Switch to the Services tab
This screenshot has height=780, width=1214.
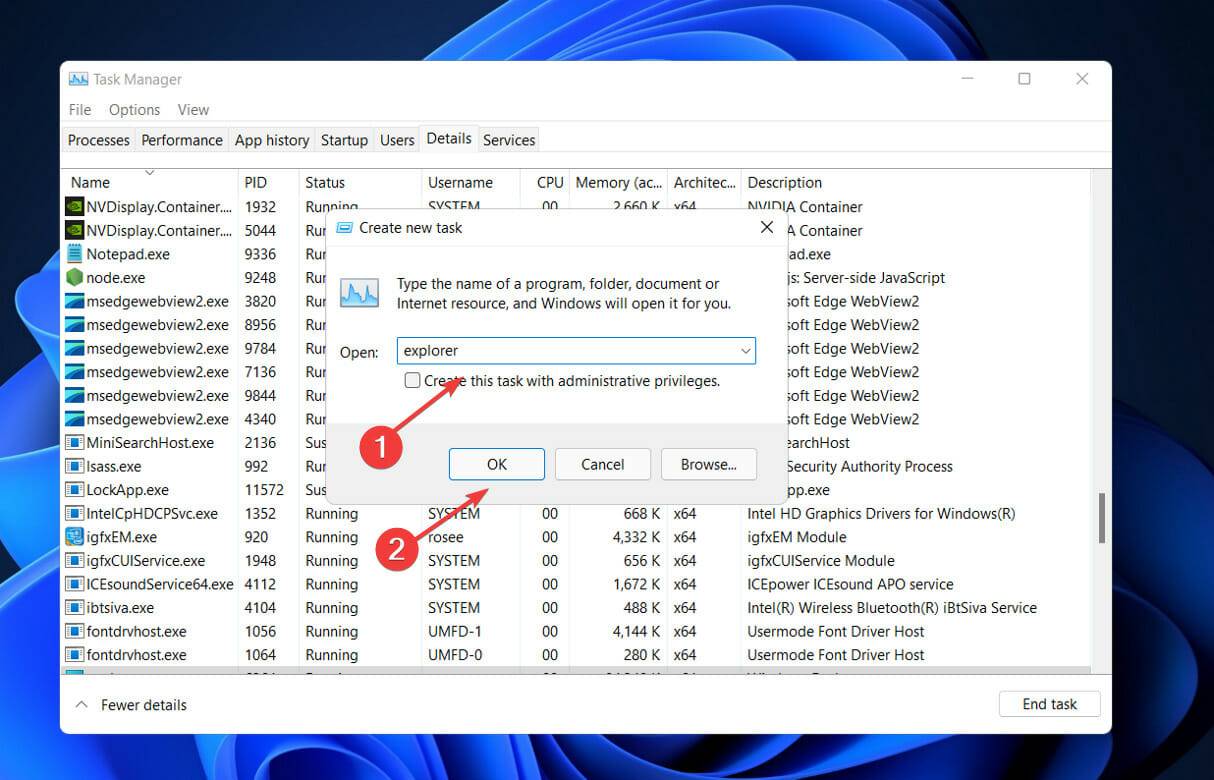tap(508, 139)
